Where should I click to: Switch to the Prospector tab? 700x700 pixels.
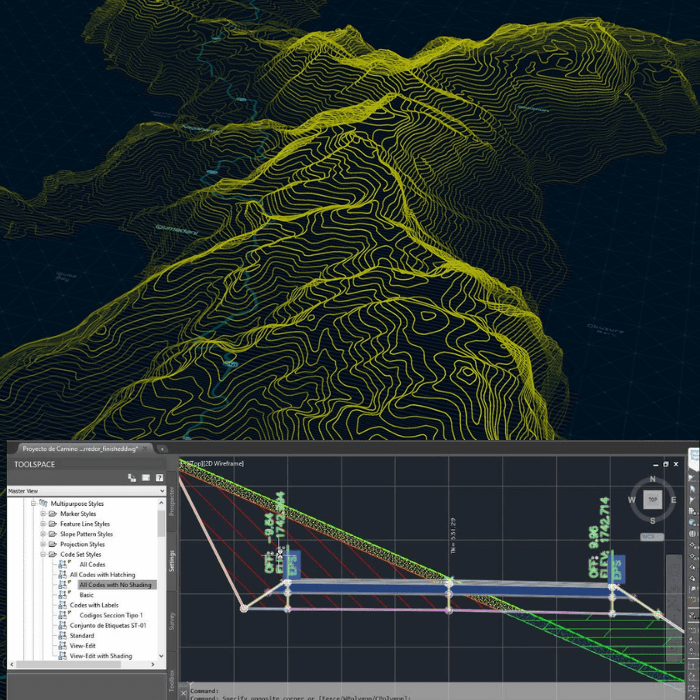[x=172, y=501]
